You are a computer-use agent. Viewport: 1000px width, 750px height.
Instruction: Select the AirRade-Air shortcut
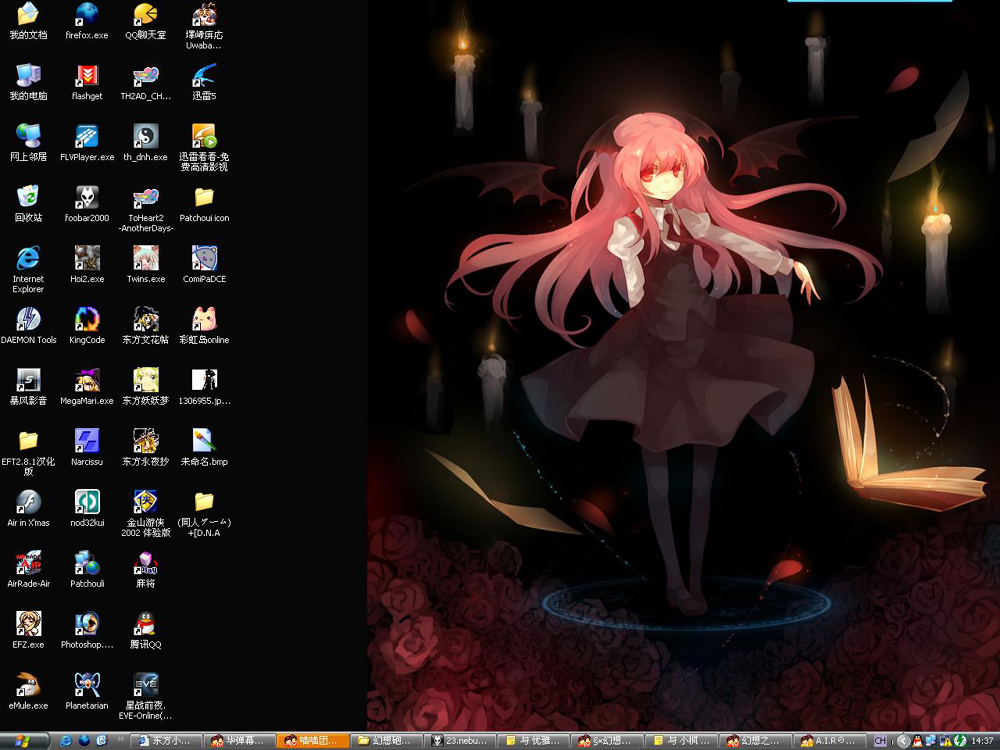coord(28,570)
